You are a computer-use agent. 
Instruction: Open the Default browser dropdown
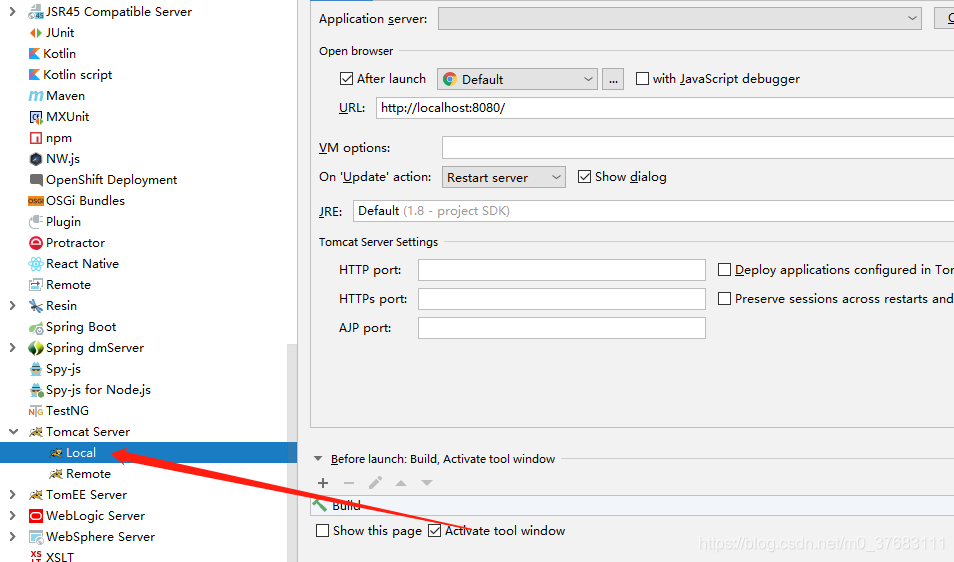click(517, 79)
